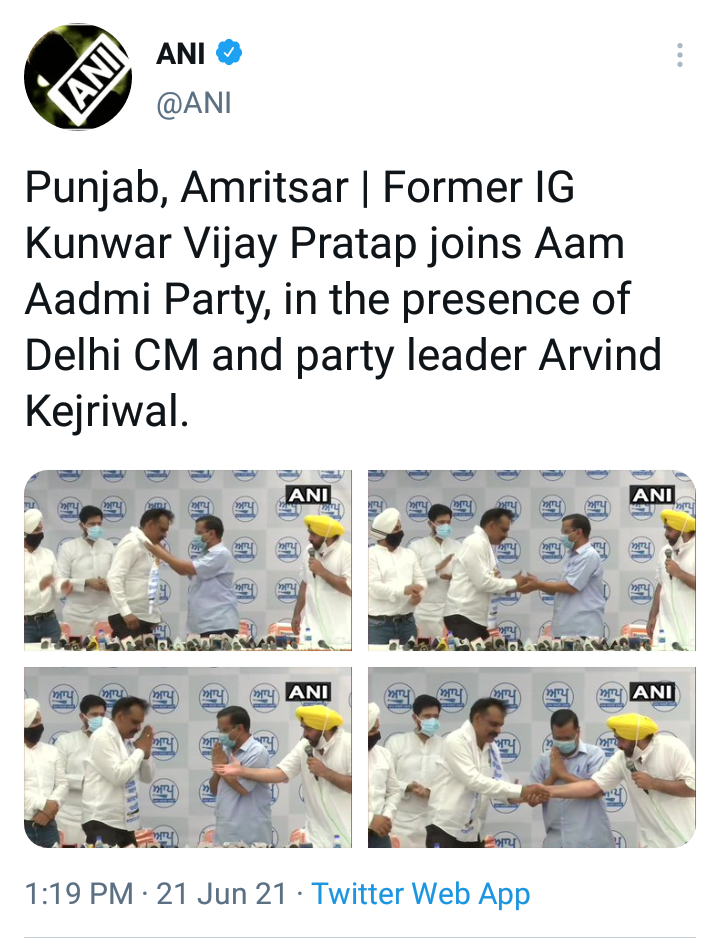This screenshot has height=938, width=720.
Task: Click ANI watermark on top-left photo
Action: (309, 495)
